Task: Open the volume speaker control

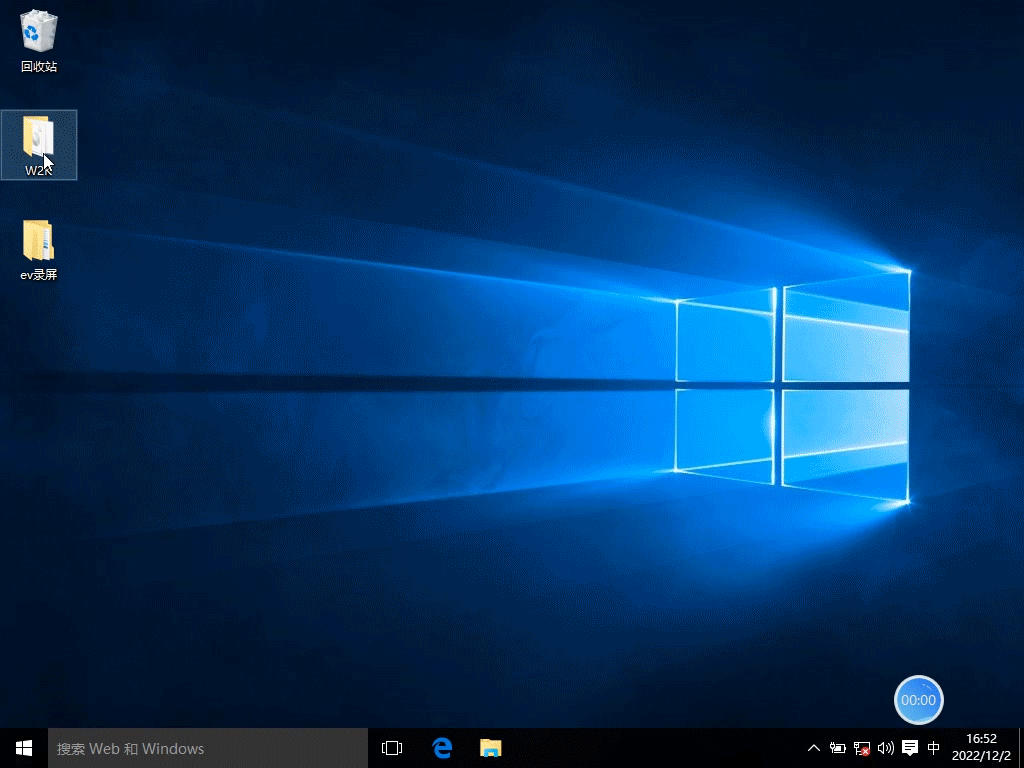Action: point(886,748)
